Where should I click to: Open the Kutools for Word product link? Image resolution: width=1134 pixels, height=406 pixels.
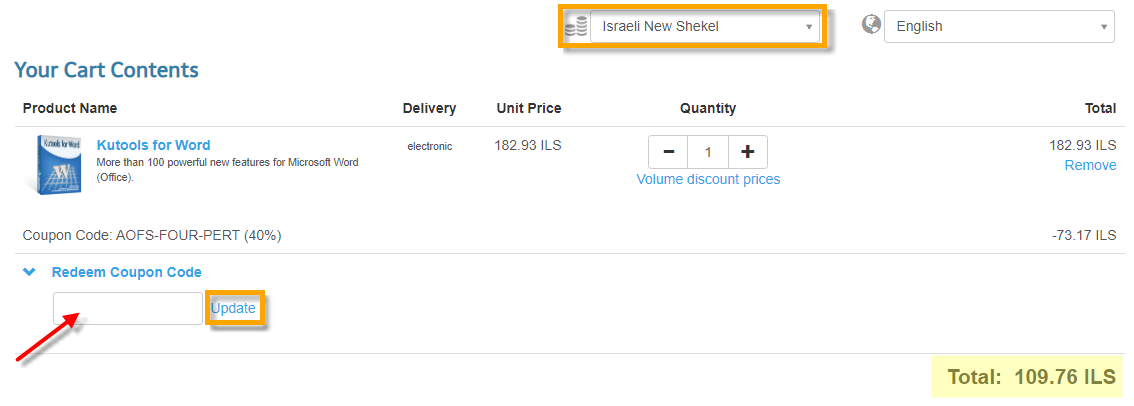click(153, 145)
